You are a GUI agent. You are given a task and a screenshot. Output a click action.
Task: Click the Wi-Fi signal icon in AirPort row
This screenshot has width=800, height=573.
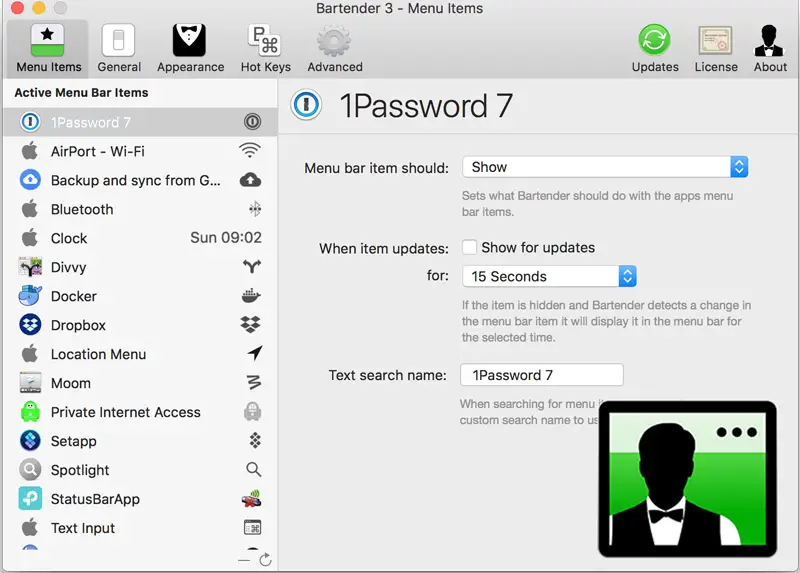coord(250,151)
